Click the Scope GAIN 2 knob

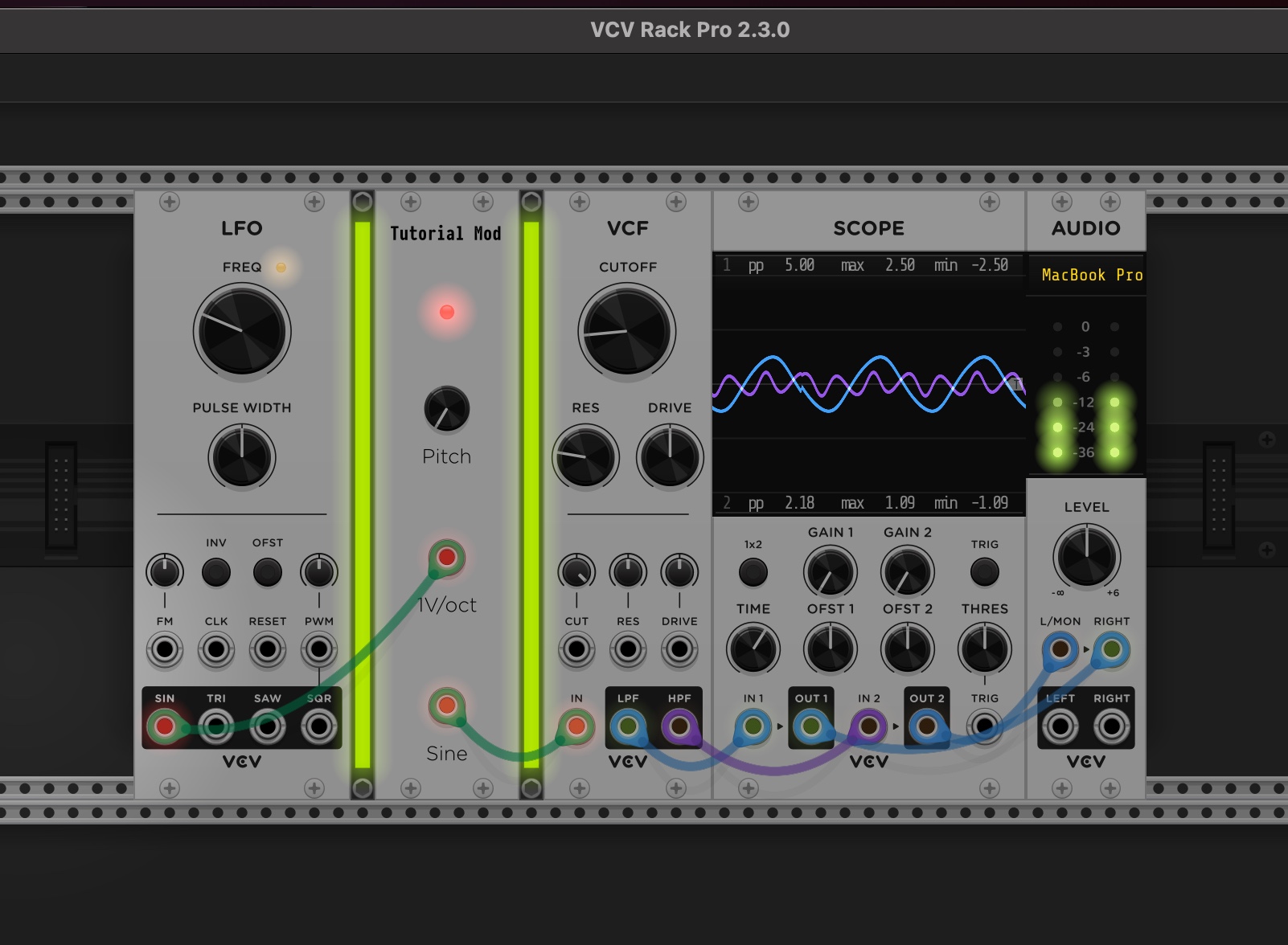click(908, 572)
